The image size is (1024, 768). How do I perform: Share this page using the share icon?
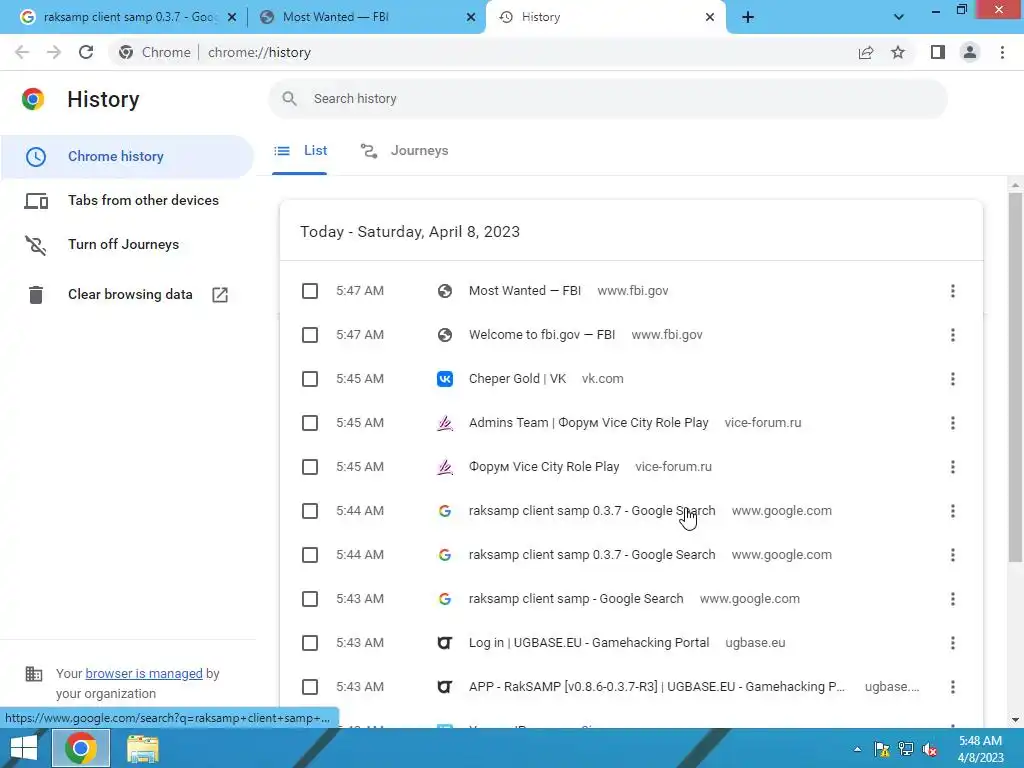(x=866, y=52)
